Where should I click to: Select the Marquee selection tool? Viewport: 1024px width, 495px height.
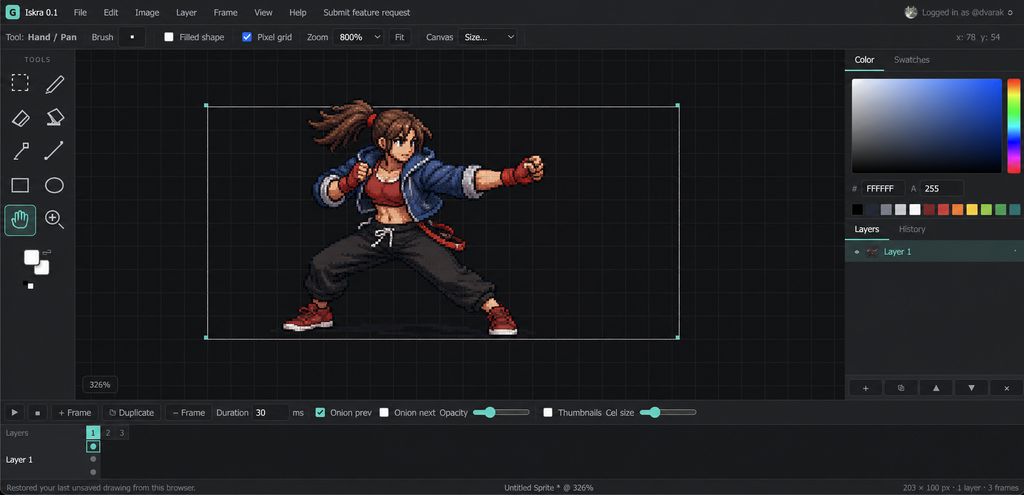point(20,83)
